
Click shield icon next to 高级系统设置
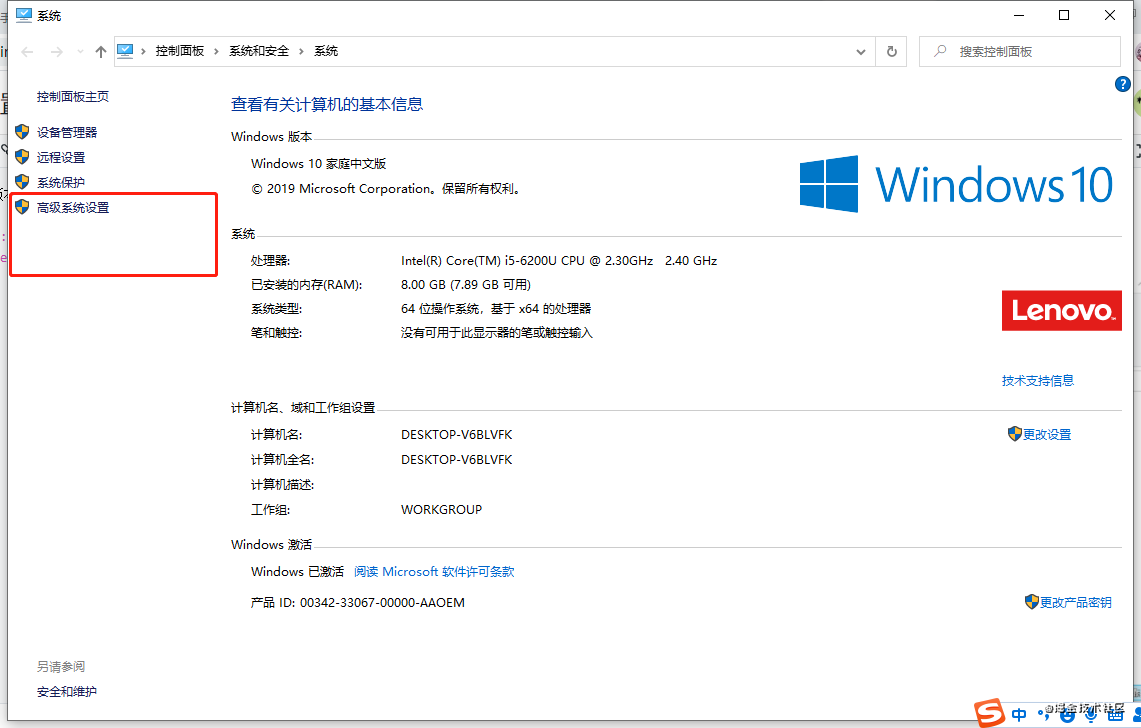point(22,207)
